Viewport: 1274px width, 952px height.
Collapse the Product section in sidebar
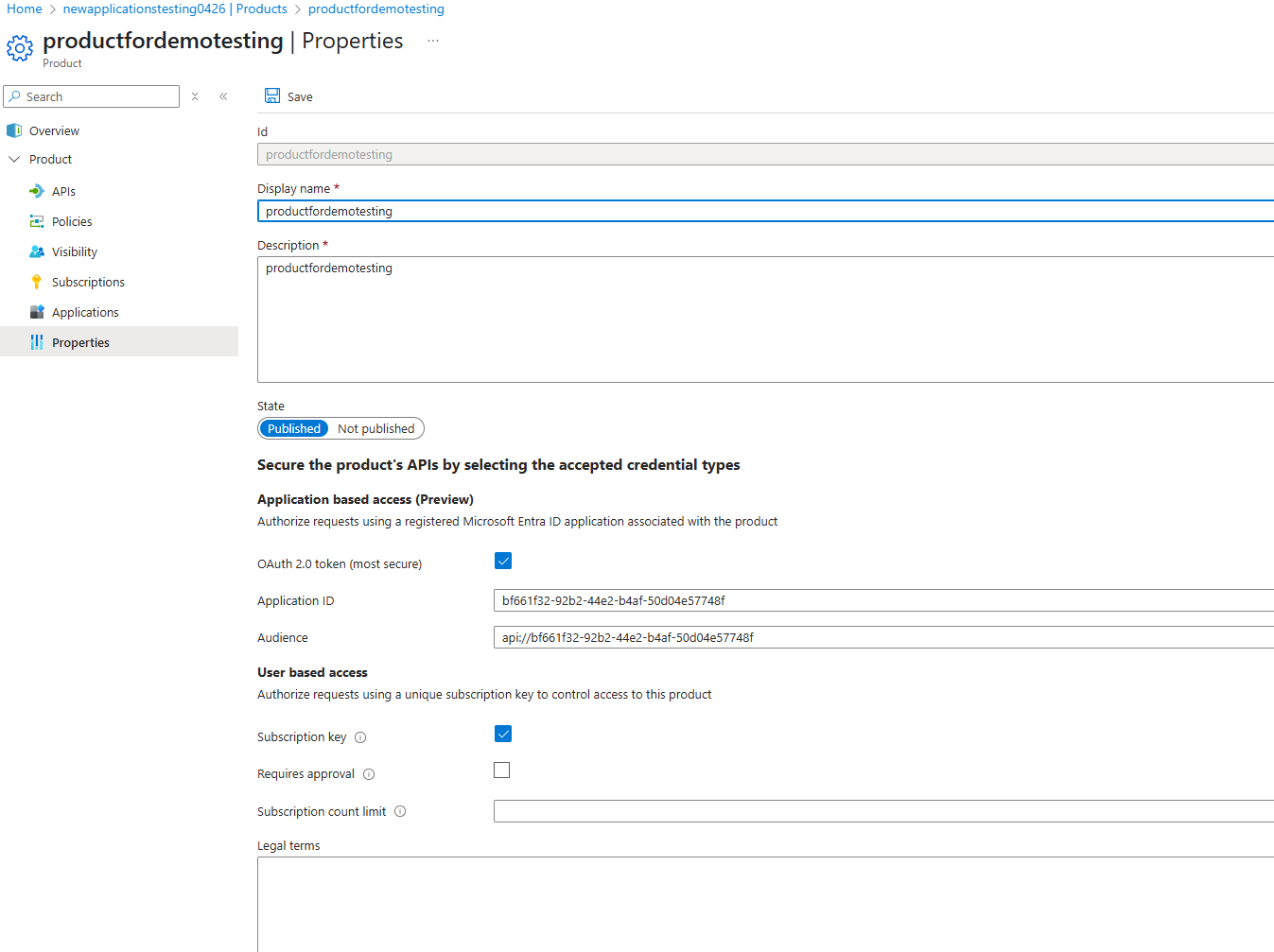pos(14,159)
